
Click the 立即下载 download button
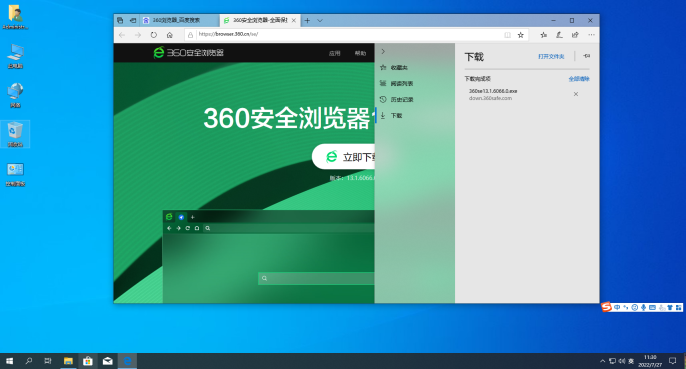pos(343,157)
